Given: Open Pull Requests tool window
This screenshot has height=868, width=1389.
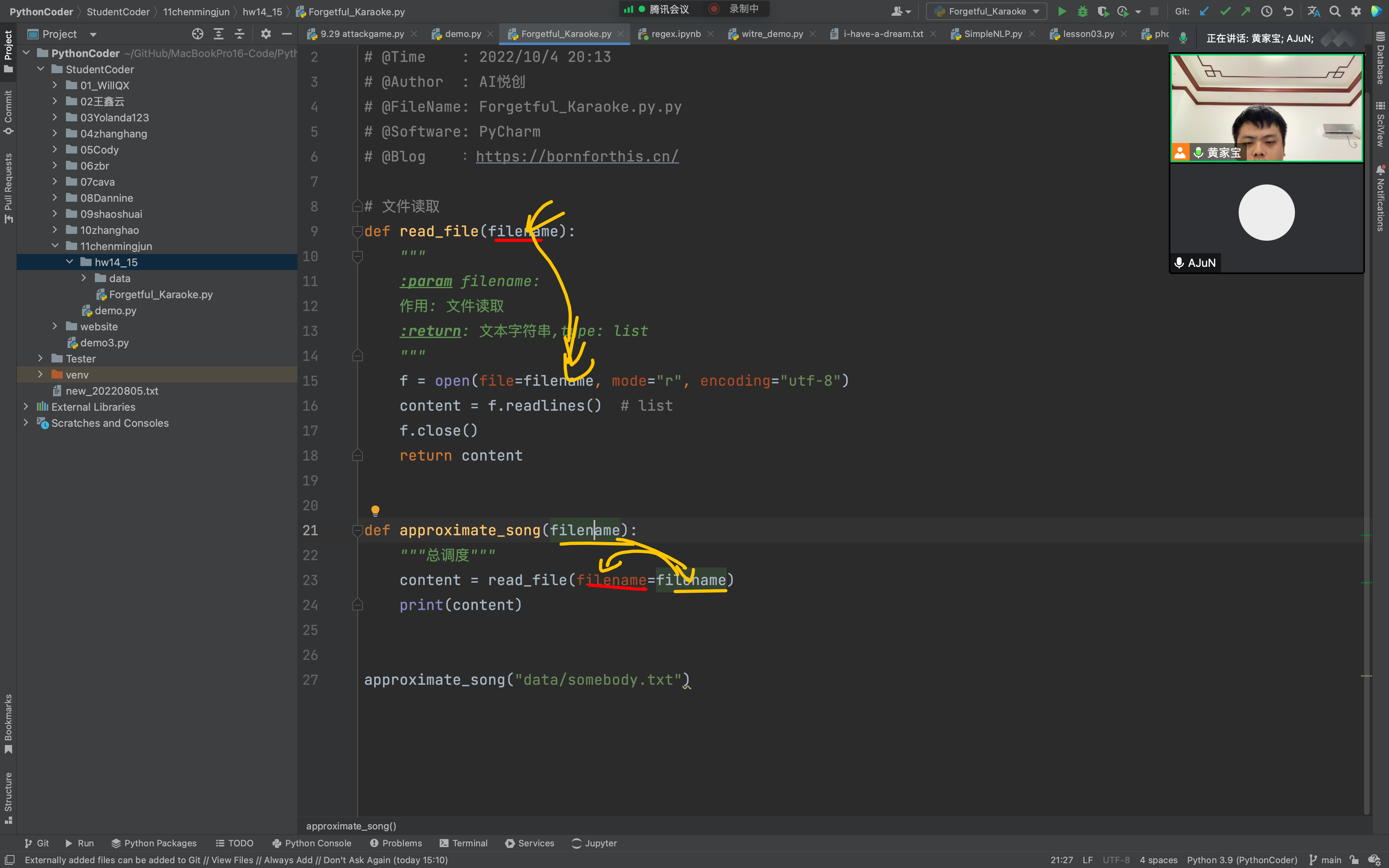Looking at the screenshot, I should pyautogui.click(x=8, y=188).
